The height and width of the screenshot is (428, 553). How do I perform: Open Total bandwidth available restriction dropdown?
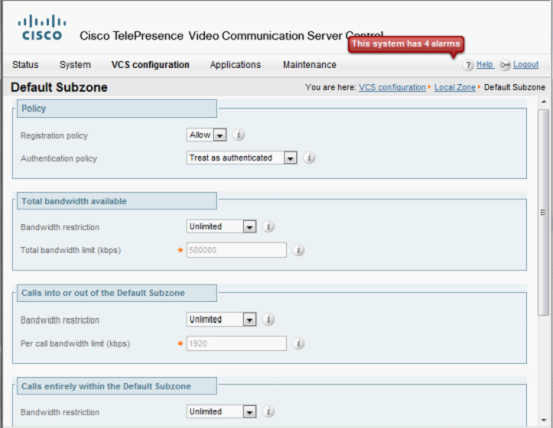click(x=221, y=226)
